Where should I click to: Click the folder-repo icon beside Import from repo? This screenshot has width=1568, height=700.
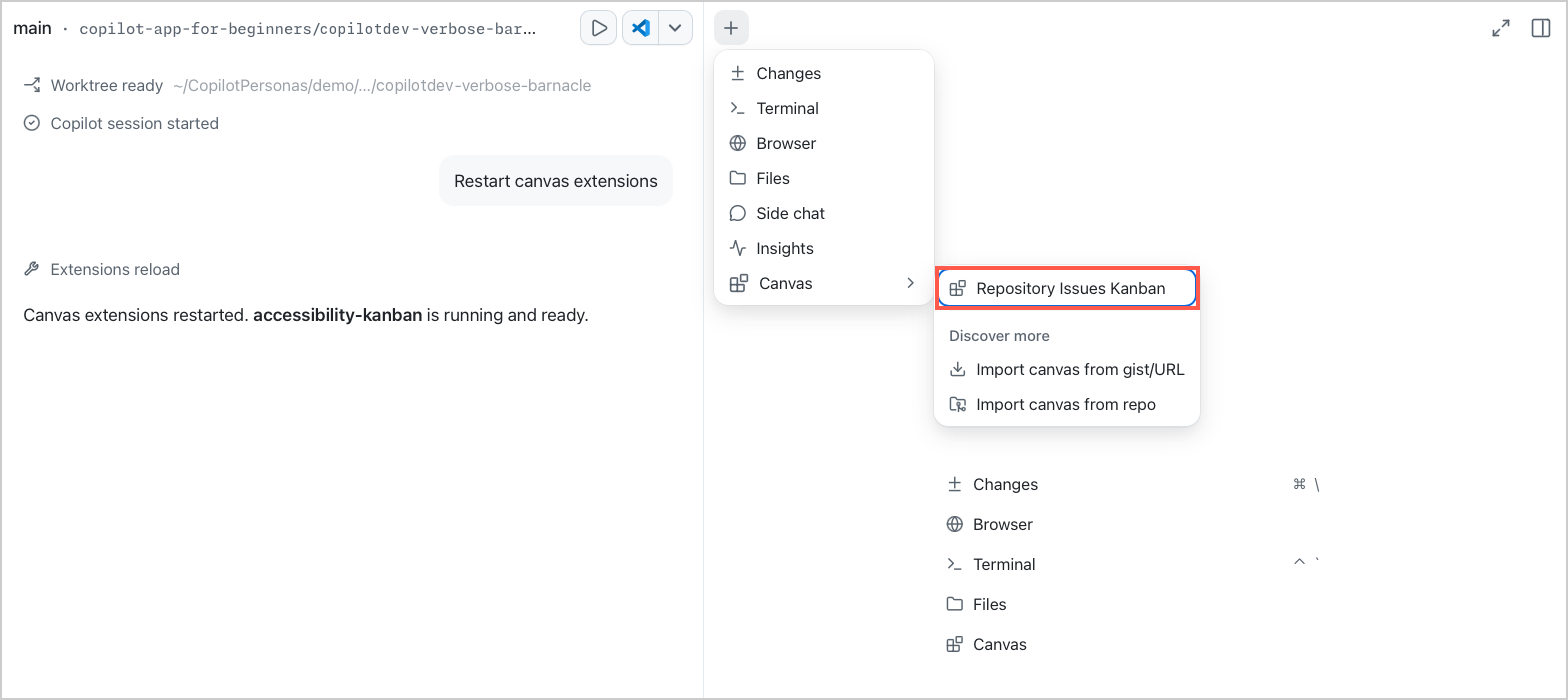(957, 404)
